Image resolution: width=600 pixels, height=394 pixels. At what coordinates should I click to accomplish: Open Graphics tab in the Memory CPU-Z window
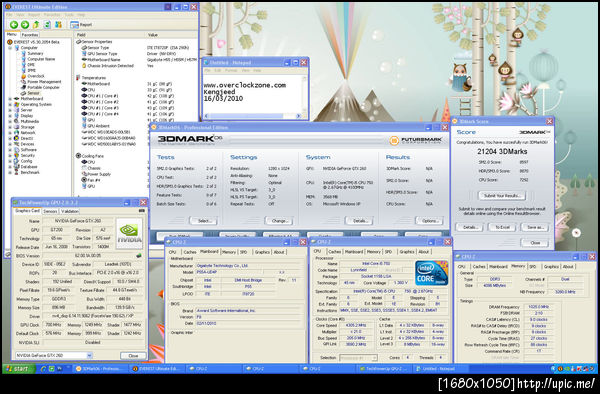pos(551,267)
